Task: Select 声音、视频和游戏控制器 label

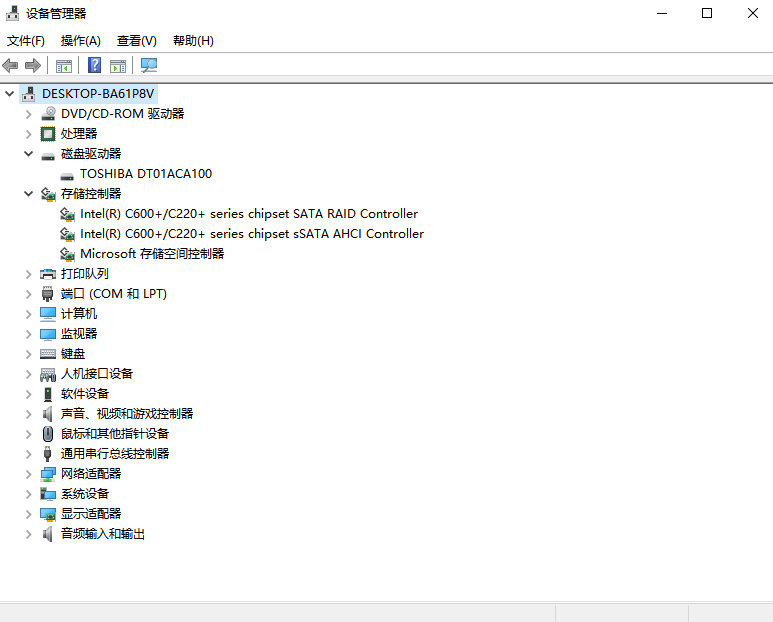Action: 127,414
